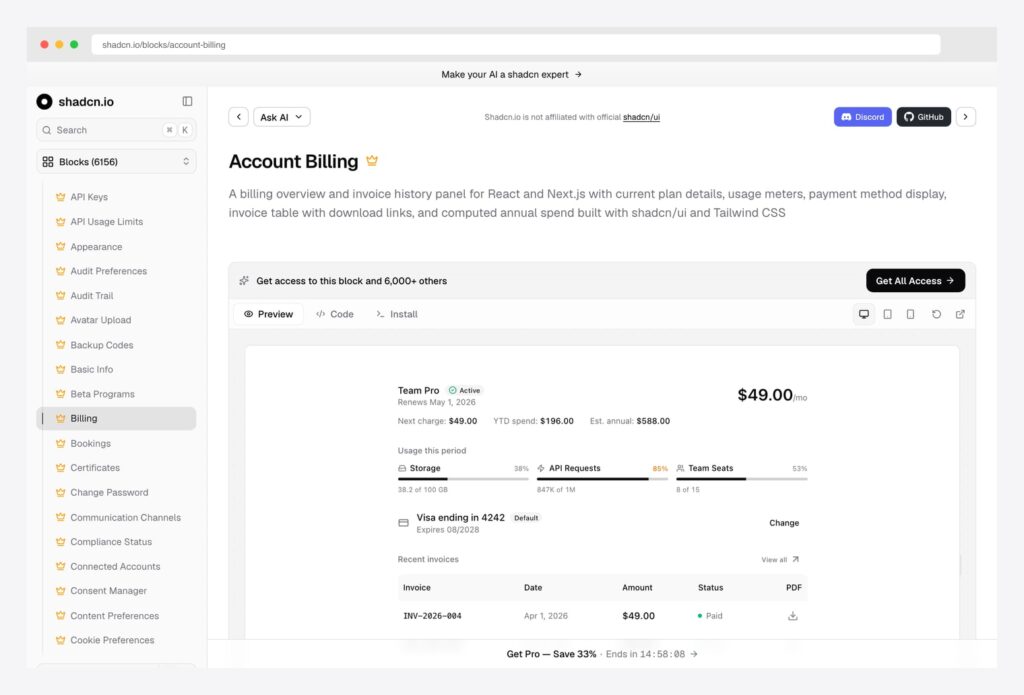This screenshot has height=695, width=1024.
Task: Open API Usage Limits in sidebar
Action: [106, 221]
